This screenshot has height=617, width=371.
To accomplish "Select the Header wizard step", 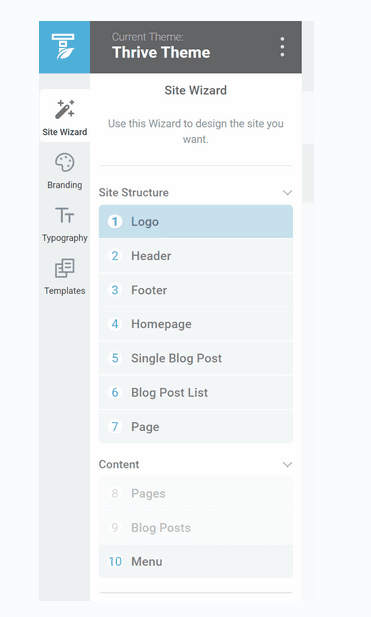I will click(x=196, y=256).
